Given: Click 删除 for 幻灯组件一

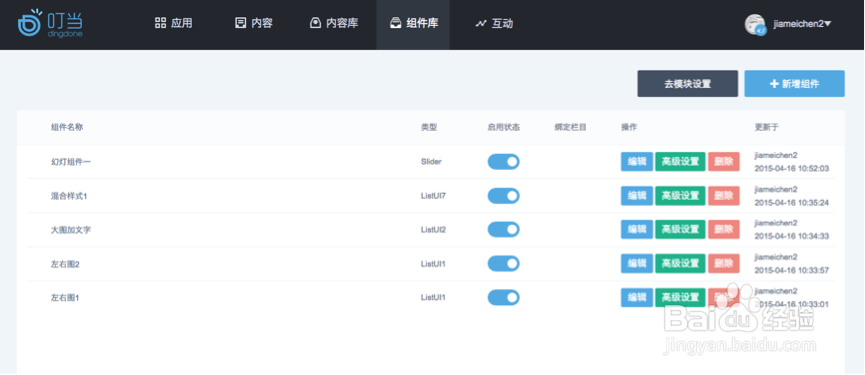Looking at the screenshot, I should (724, 162).
